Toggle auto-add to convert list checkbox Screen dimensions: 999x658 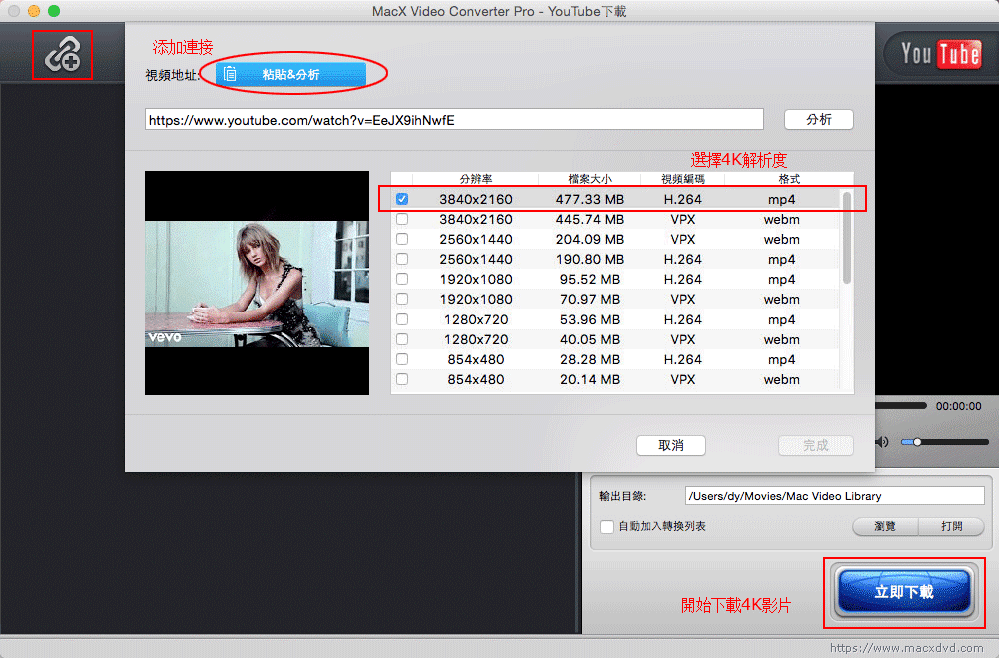click(x=607, y=527)
